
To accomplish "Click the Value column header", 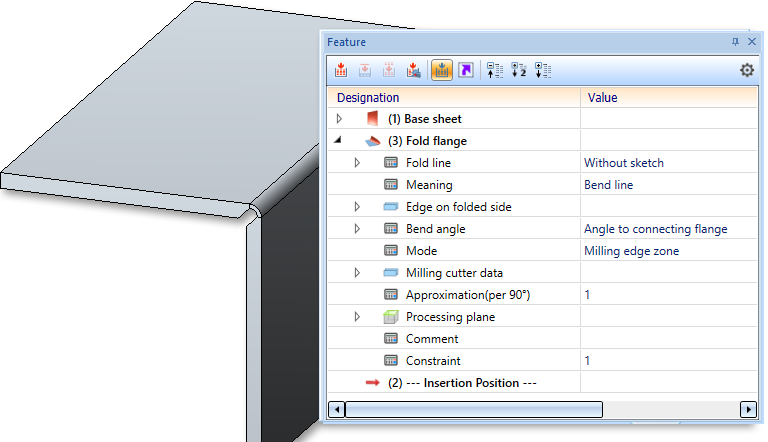I will 669,98.
